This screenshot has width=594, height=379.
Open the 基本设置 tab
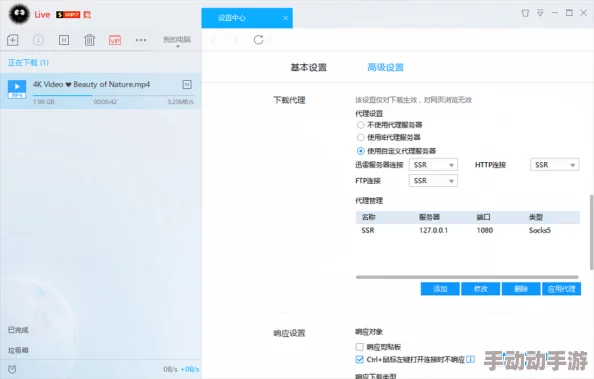point(308,67)
